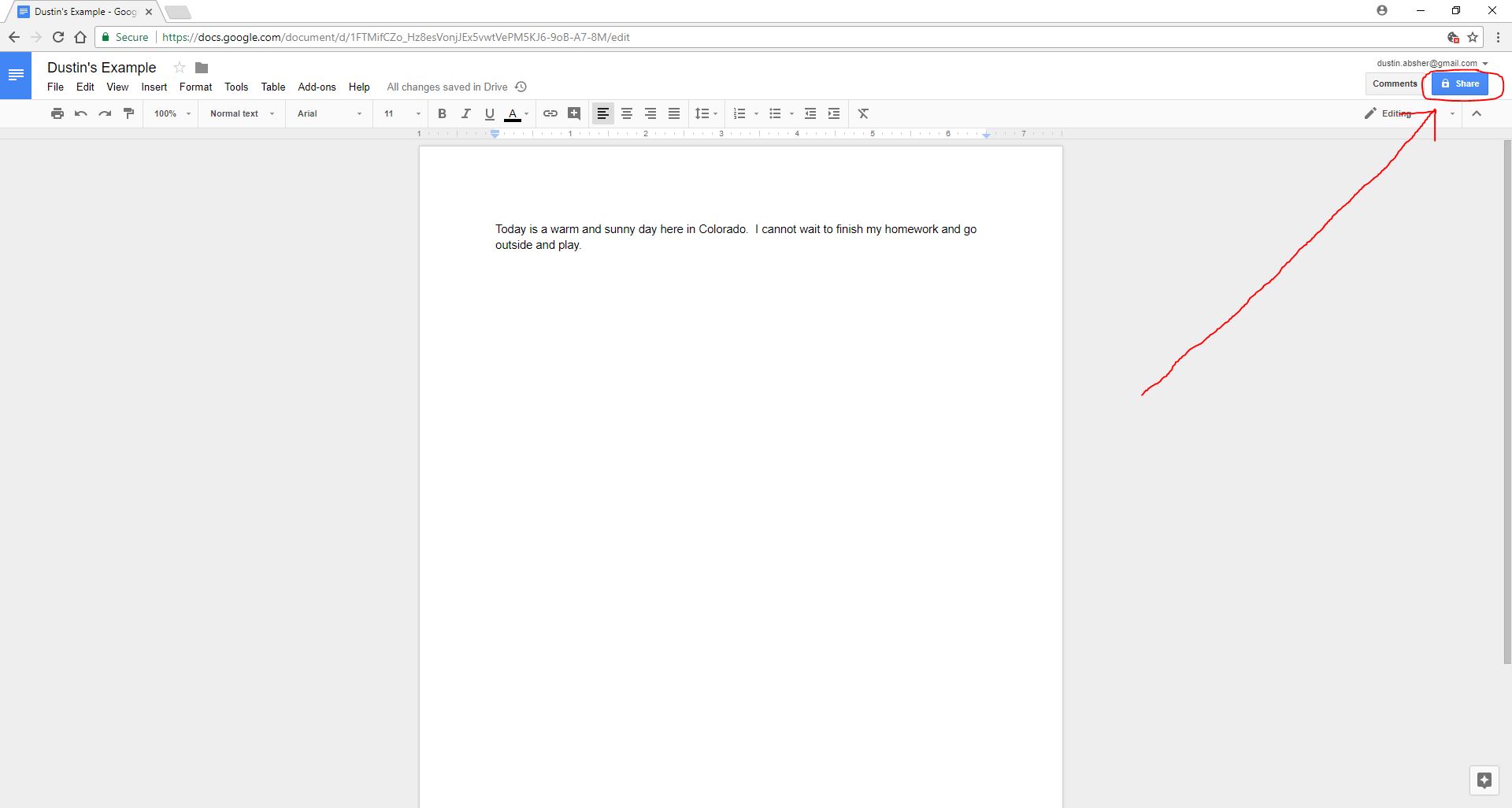Redo the last action

[105, 113]
